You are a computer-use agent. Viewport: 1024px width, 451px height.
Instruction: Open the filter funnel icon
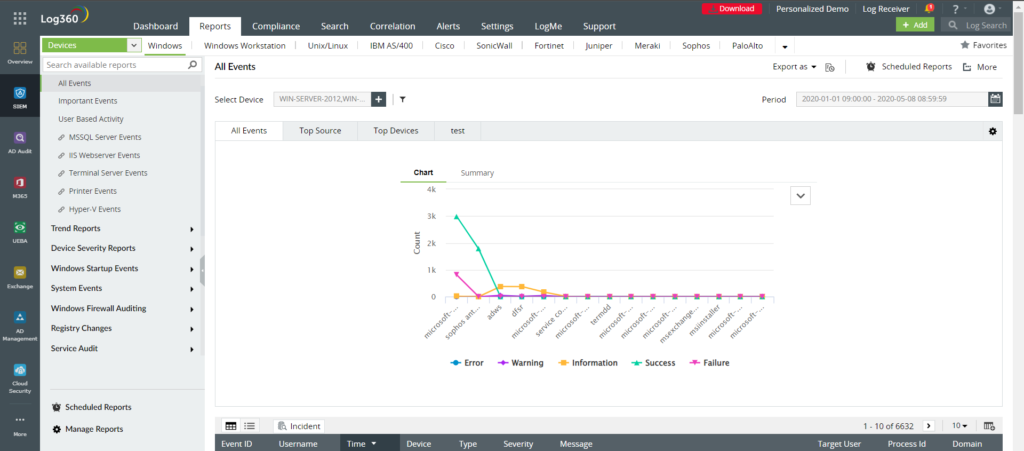point(403,100)
